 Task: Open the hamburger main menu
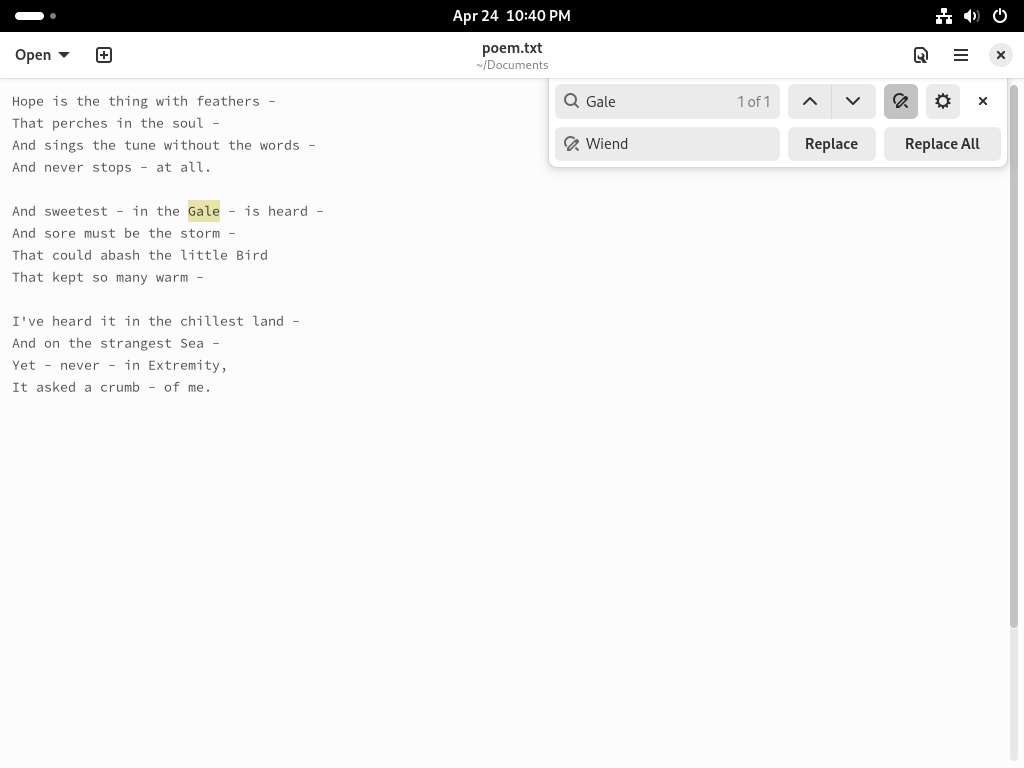coord(961,55)
